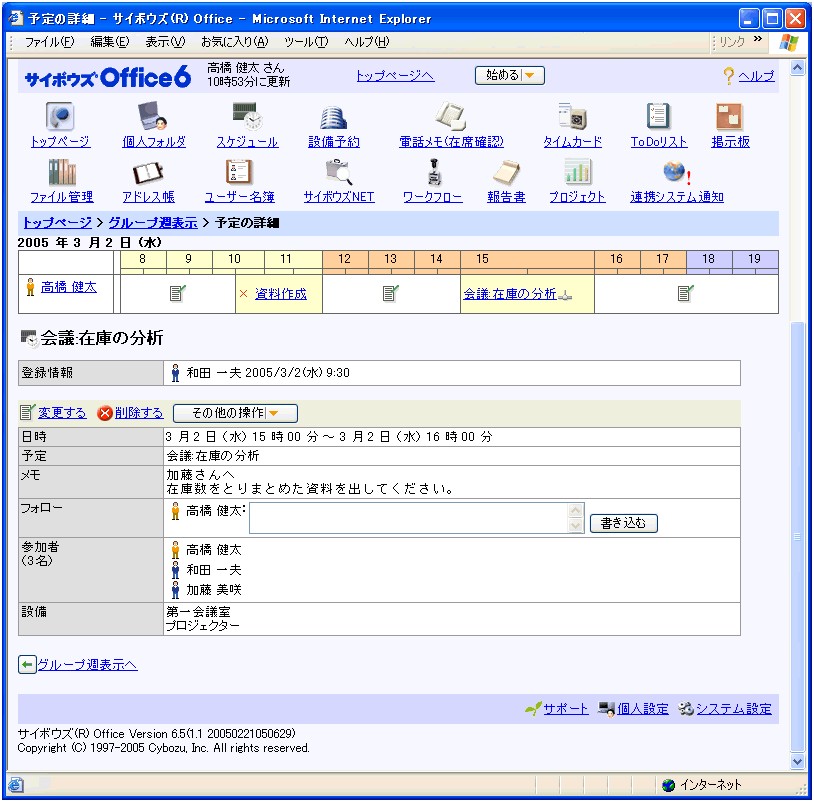Open the トップページ icon in app menu
This screenshot has height=802, width=814.
60,115
